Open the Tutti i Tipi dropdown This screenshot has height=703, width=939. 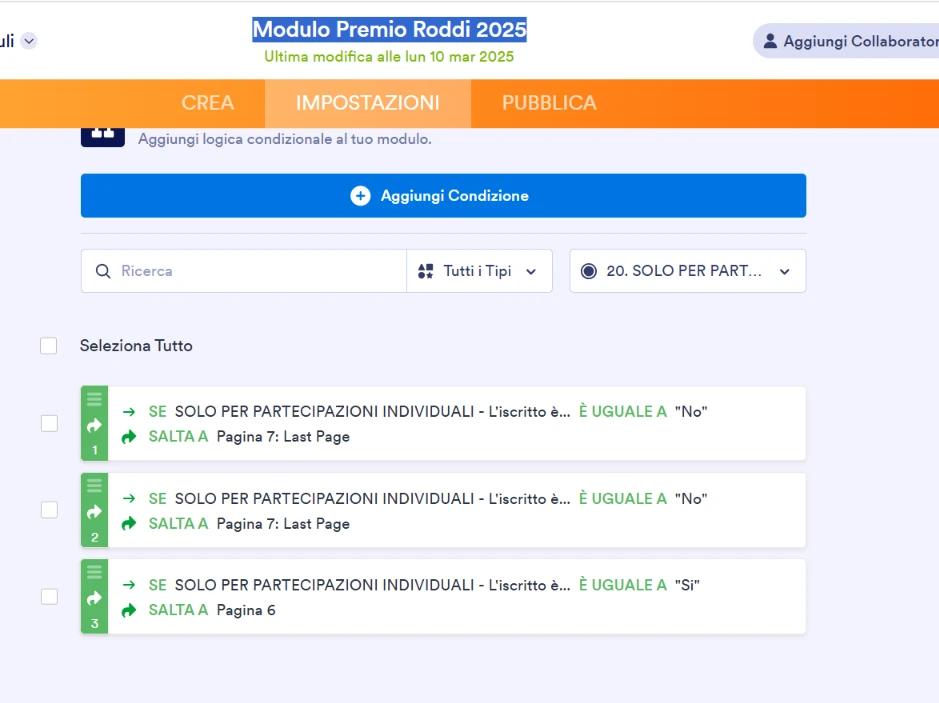pyautogui.click(x=479, y=271)
